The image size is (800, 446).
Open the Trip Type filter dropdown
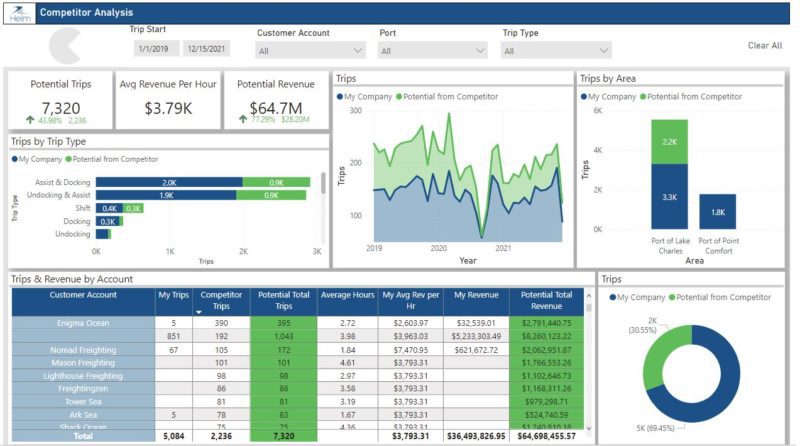click(x=556, y=51)
